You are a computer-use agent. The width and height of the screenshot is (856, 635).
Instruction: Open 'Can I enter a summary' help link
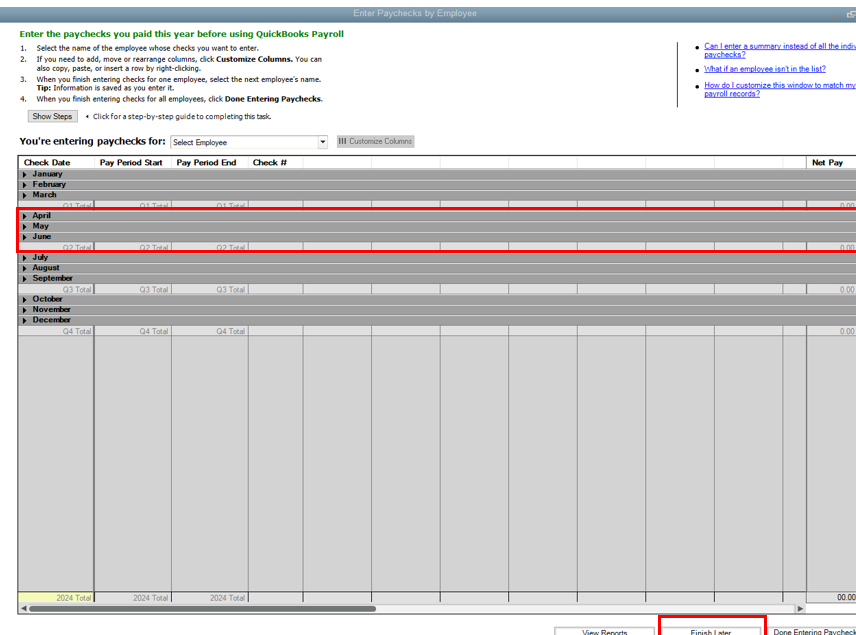click(780, 50)
